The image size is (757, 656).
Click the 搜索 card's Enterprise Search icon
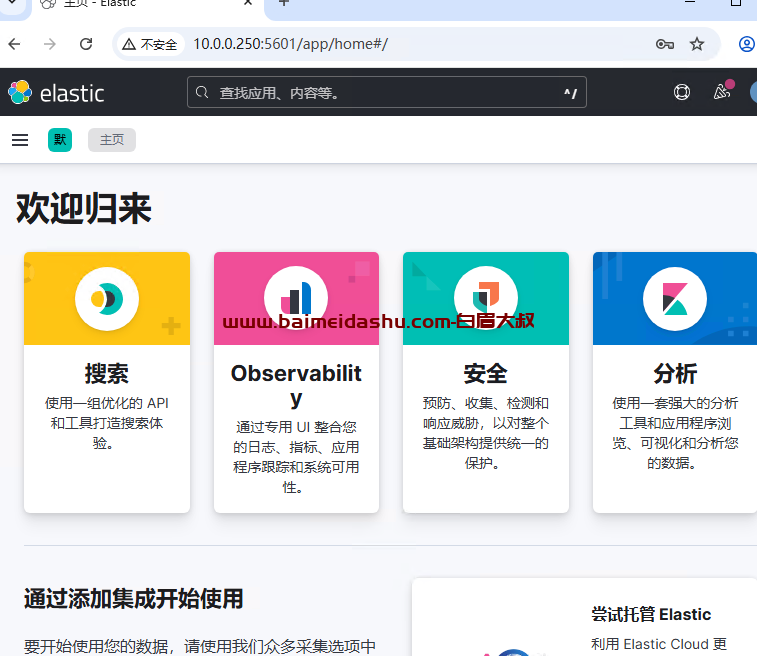pyautogui.click(x=107, y=299)
